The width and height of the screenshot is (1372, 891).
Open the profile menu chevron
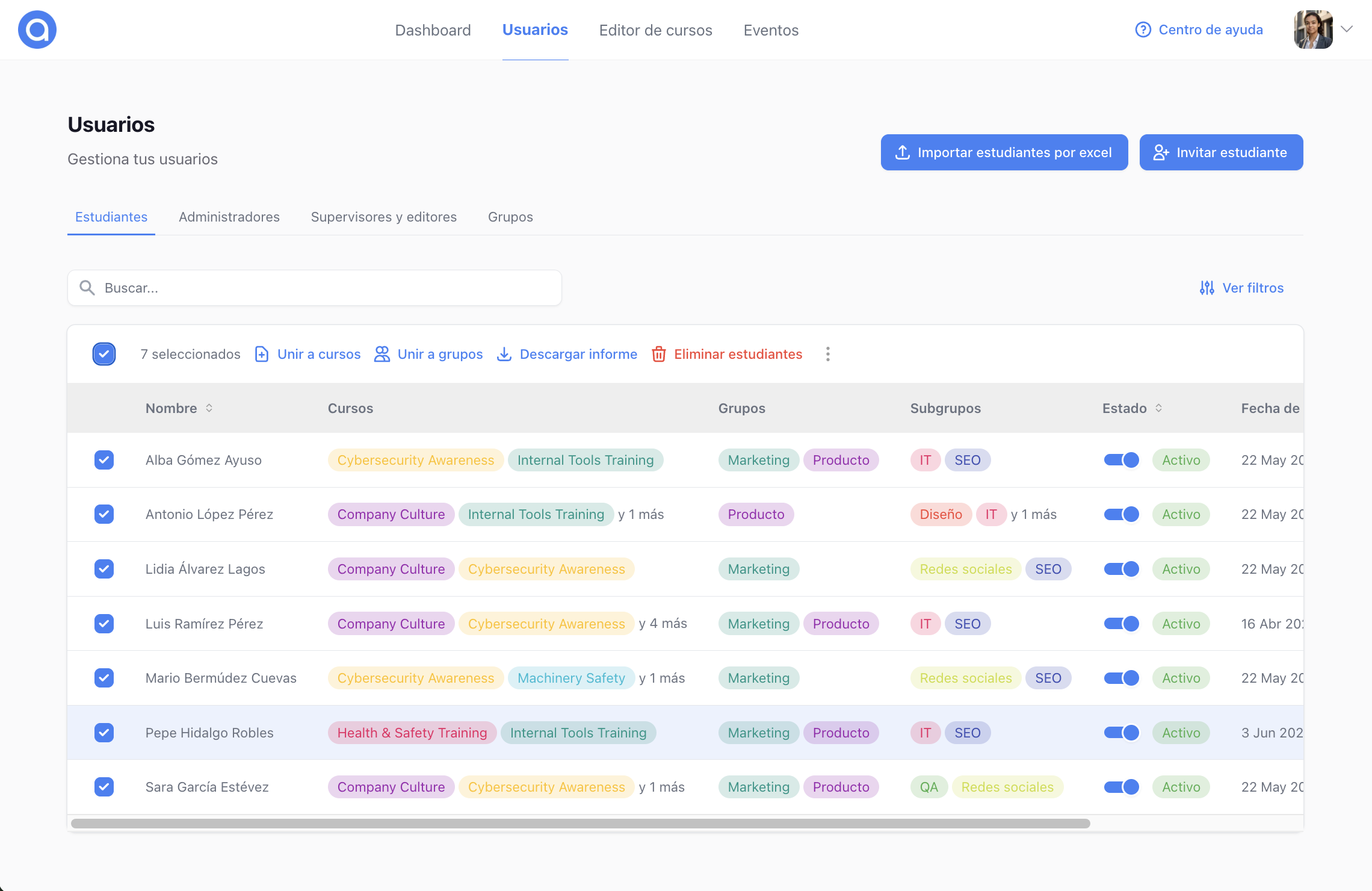click(1347, 29)
